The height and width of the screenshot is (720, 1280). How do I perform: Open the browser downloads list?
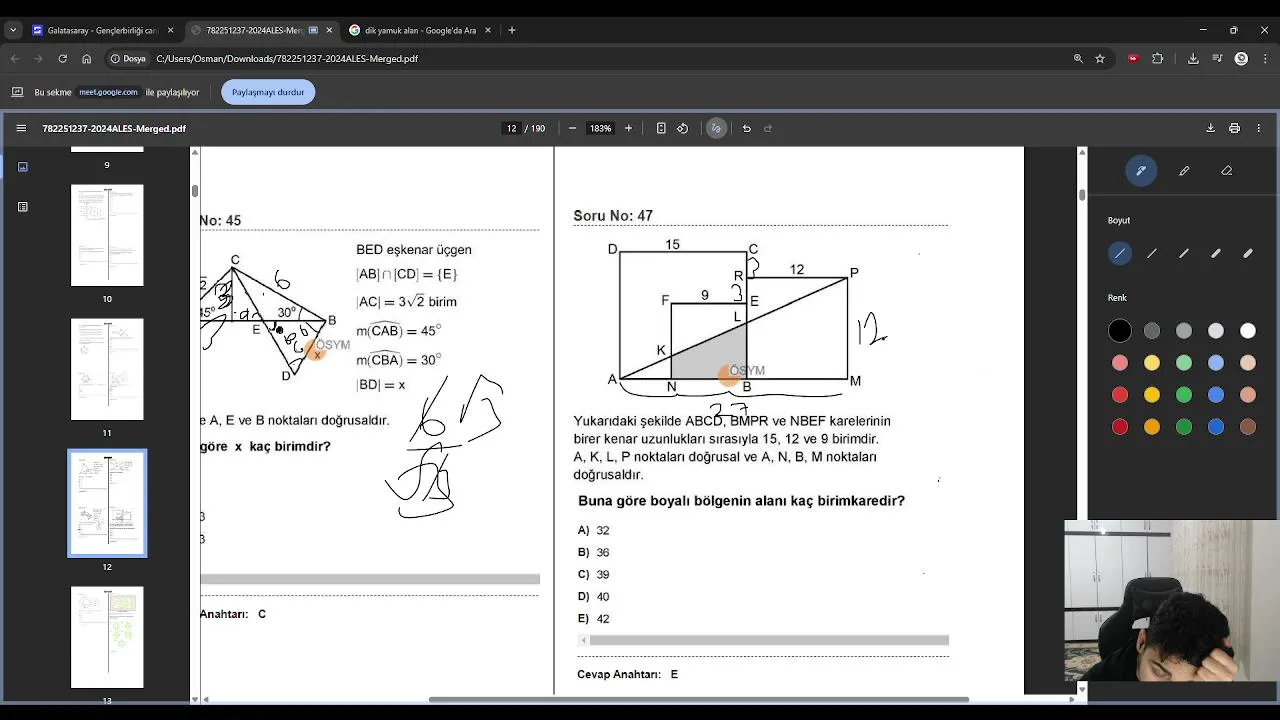(x=1193, y=59)
